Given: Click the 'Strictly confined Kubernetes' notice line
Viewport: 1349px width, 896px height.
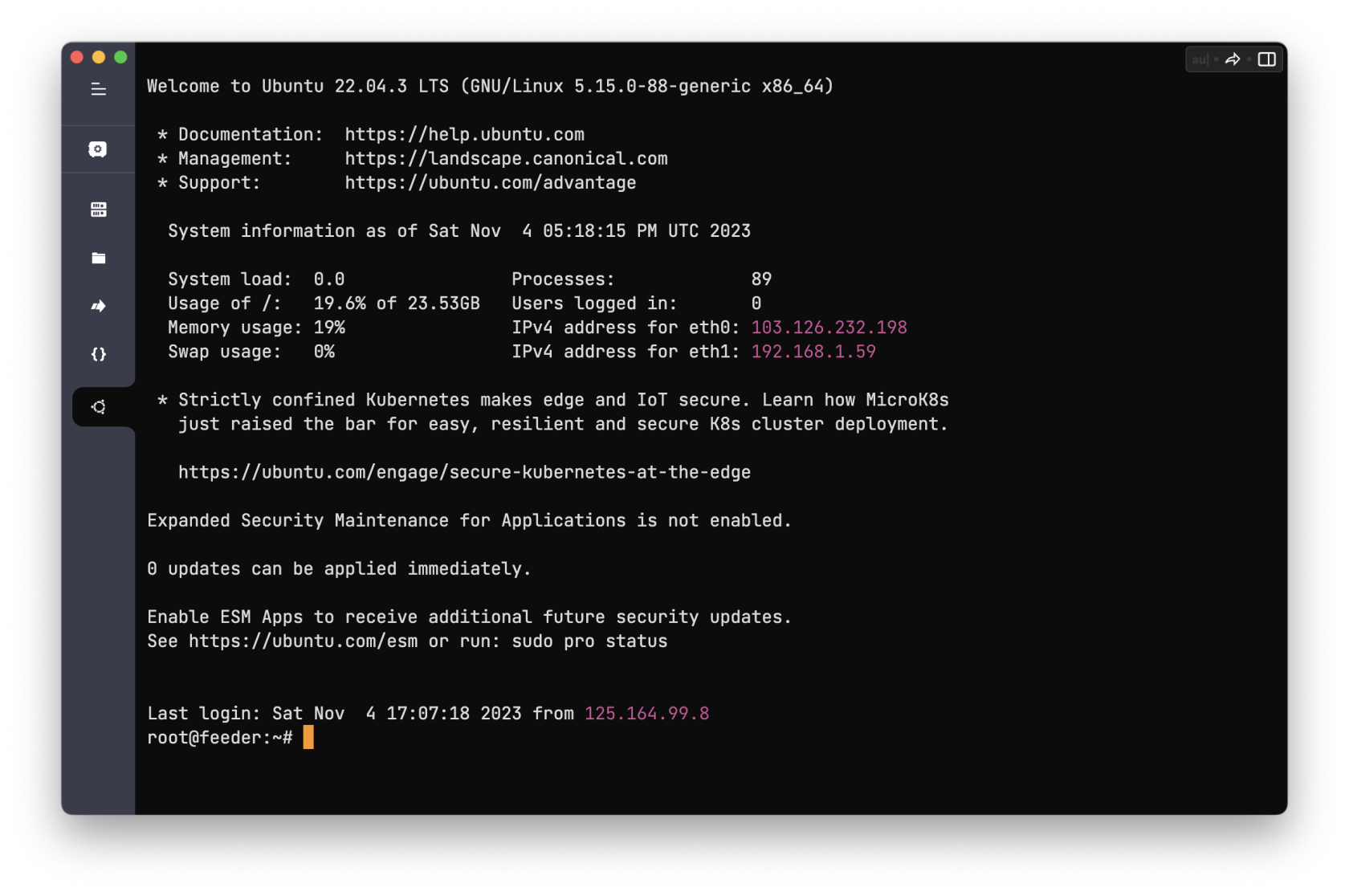Looking at the screenshot, I should pos(553,400).
